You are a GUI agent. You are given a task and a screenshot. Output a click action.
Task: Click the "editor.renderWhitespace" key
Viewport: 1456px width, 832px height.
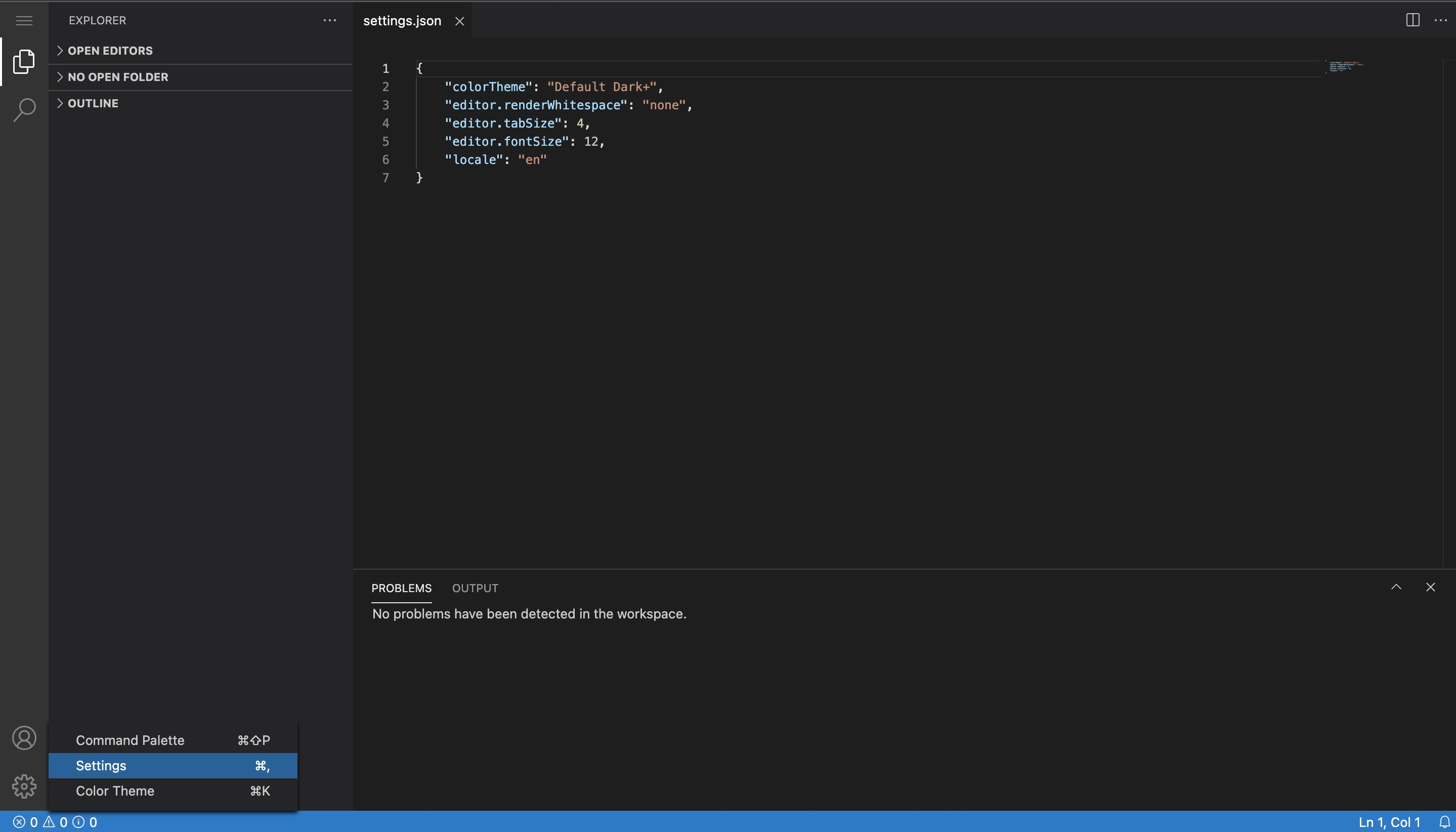[x=536, y=105]
